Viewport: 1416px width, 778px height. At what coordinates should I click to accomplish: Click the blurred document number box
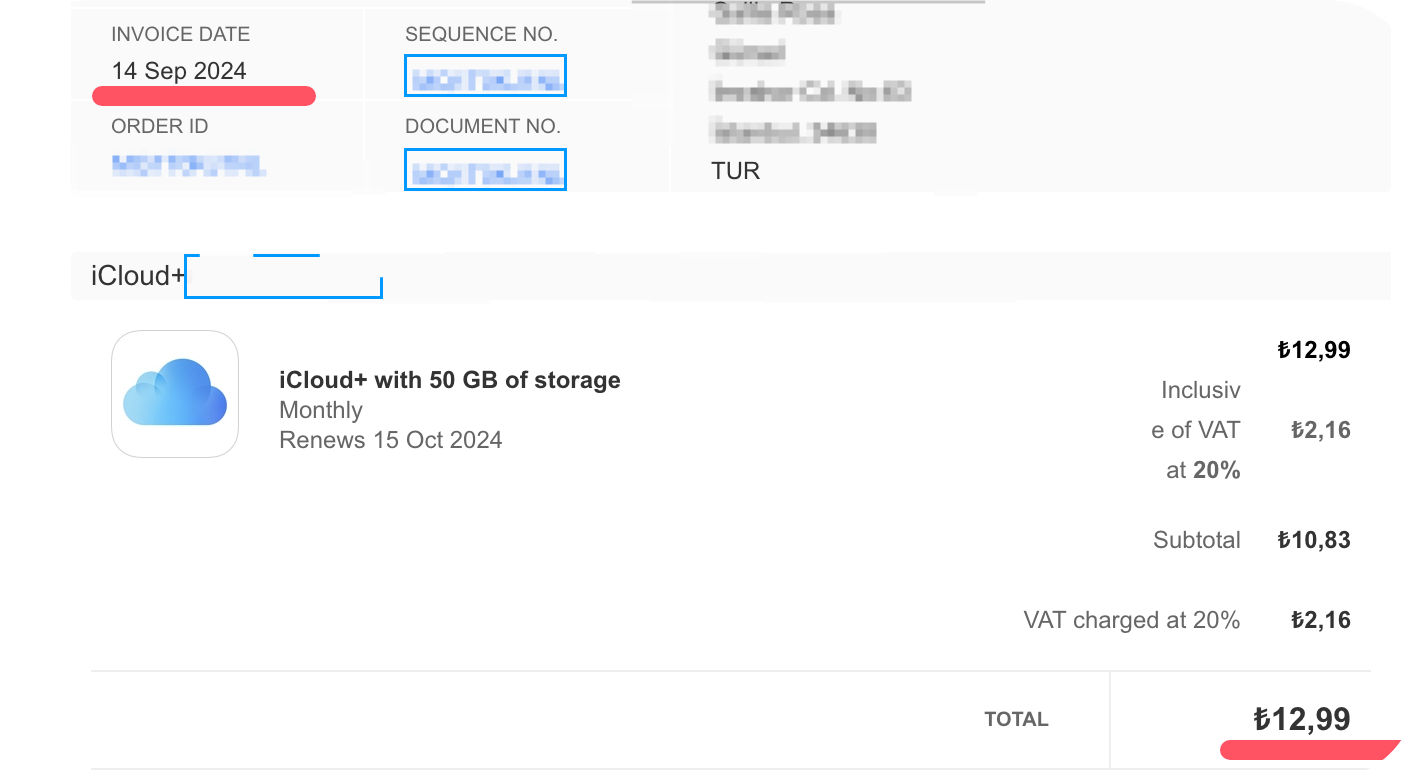click(x=485, y=169)
